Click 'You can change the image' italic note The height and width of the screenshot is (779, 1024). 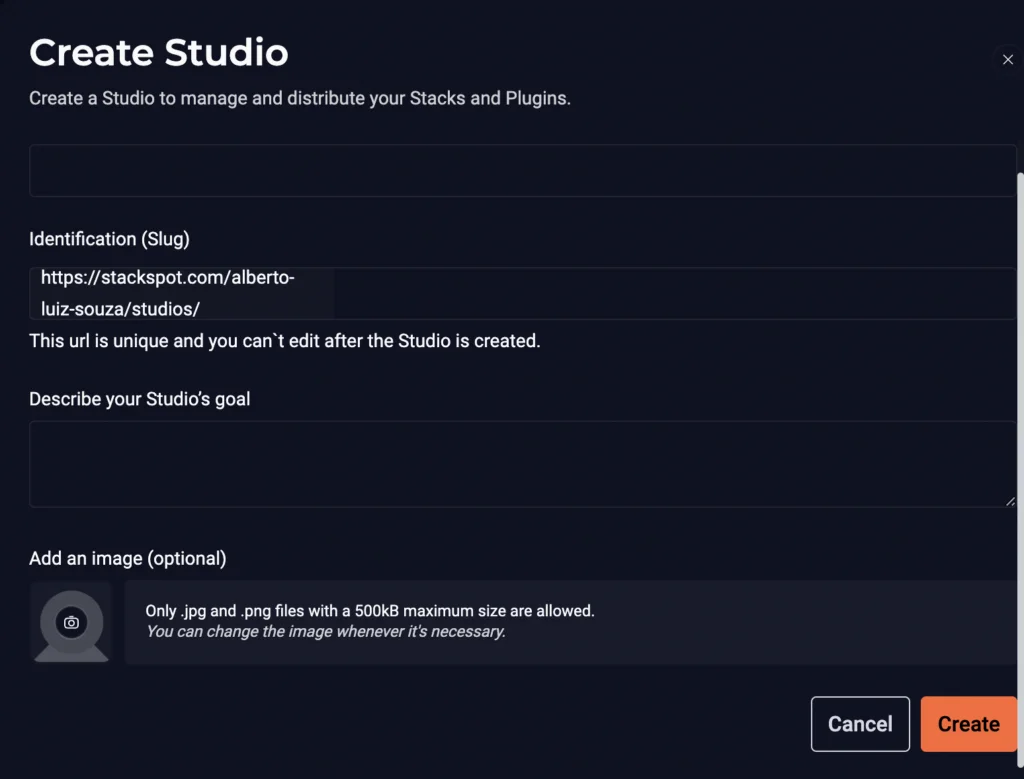point(325,631)
